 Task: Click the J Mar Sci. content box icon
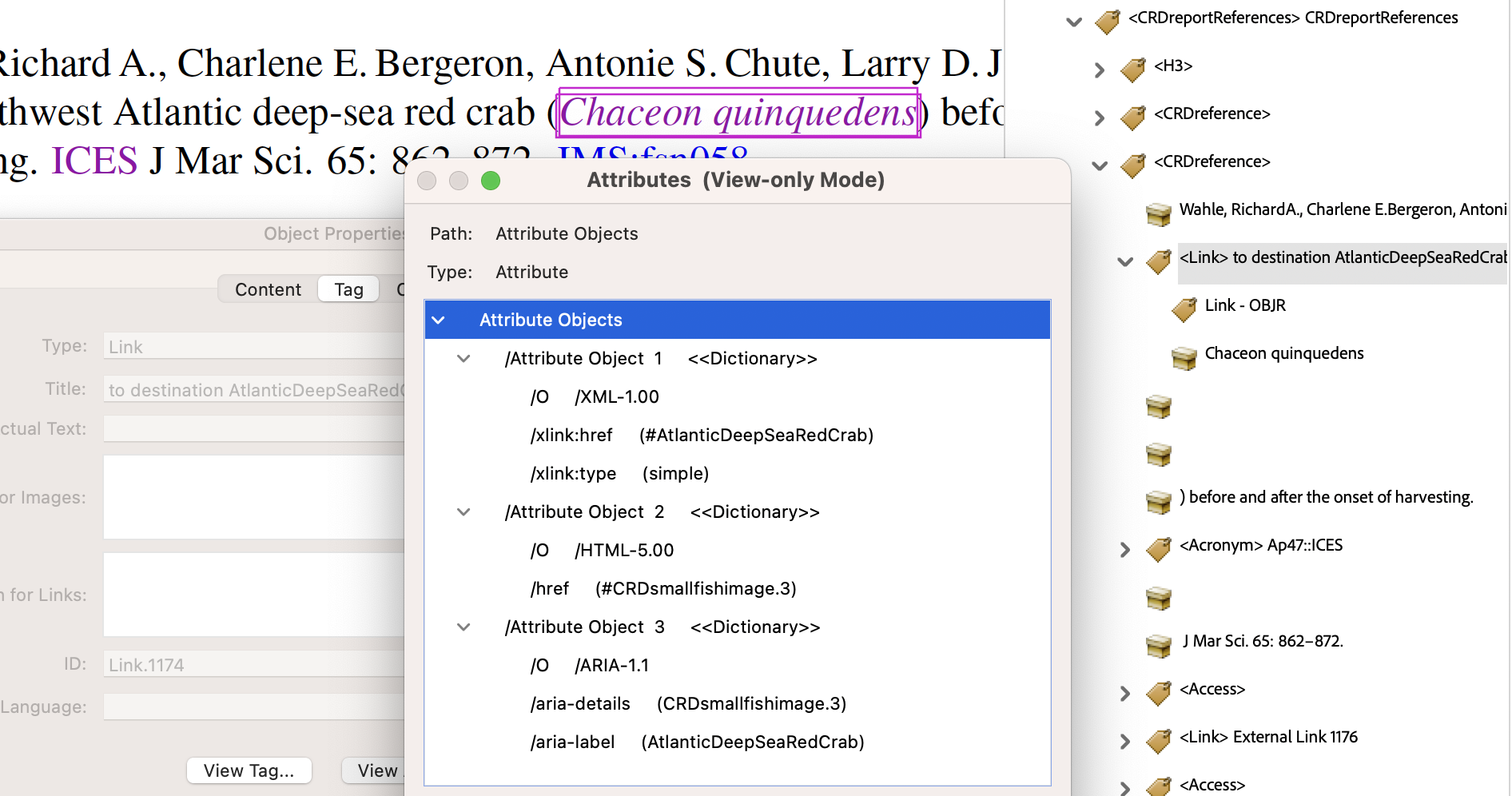1158,645
